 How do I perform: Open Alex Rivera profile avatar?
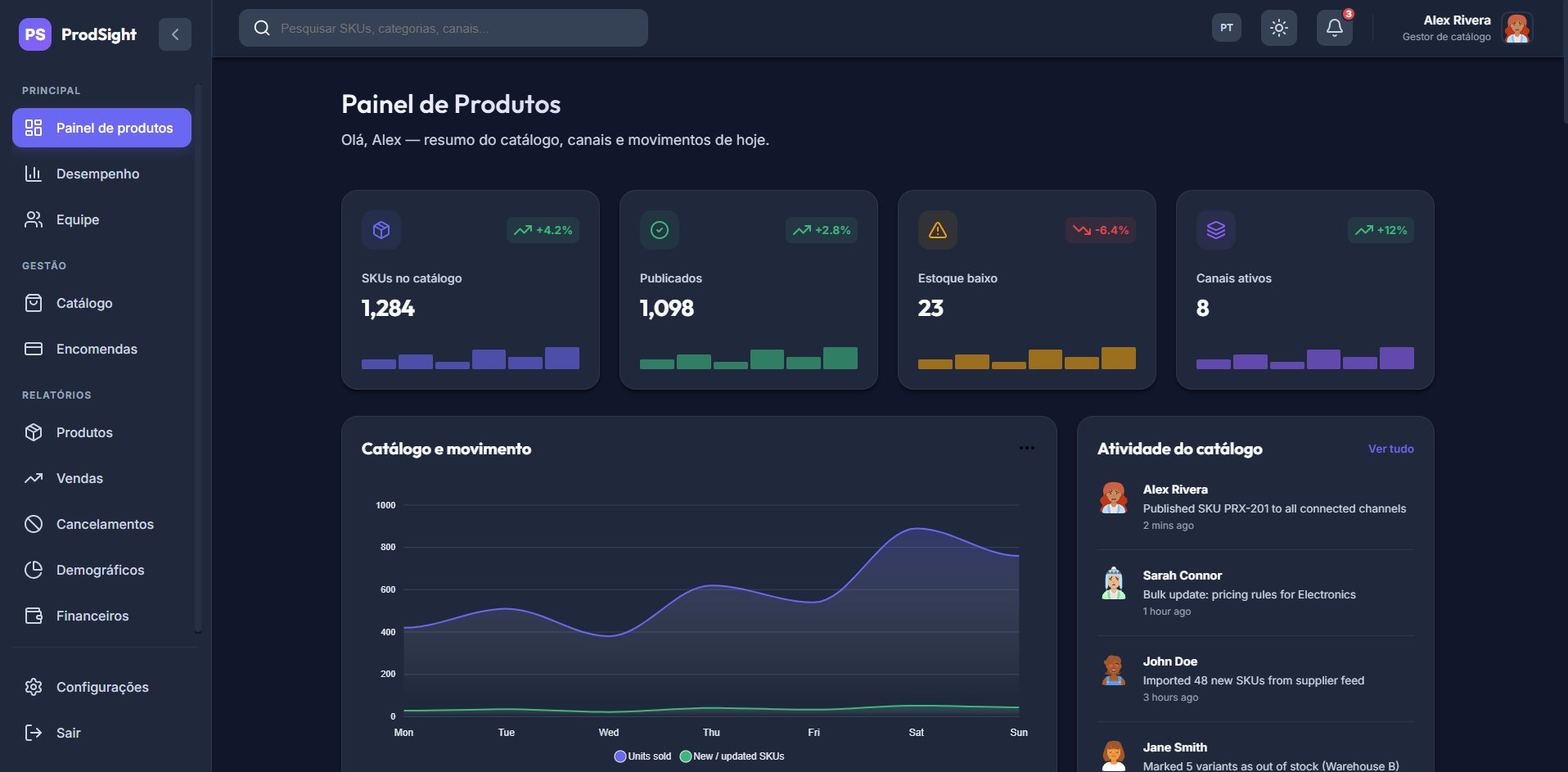tap(1517, 28)
